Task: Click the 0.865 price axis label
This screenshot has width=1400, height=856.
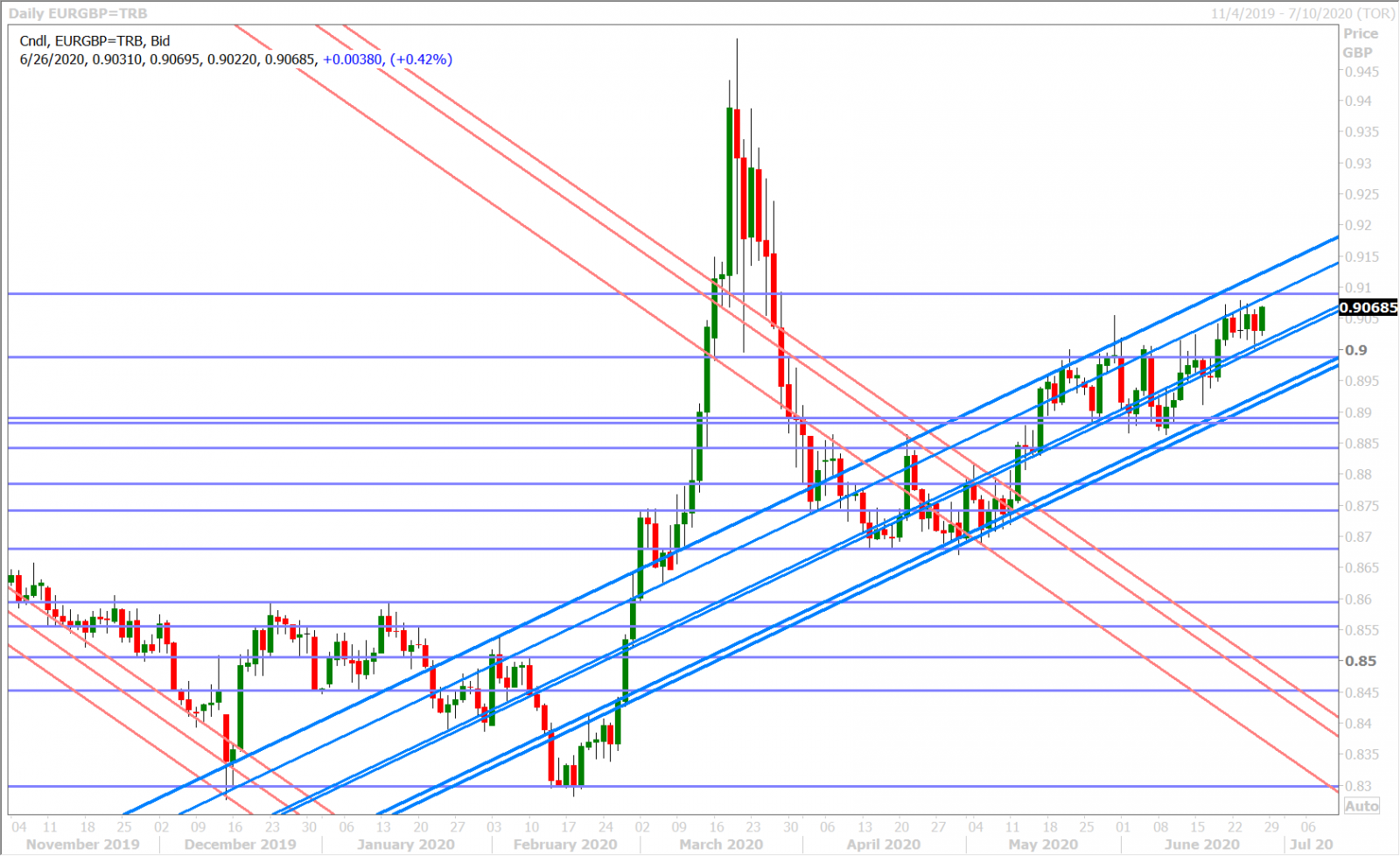Action: [x=1362, y=568]
